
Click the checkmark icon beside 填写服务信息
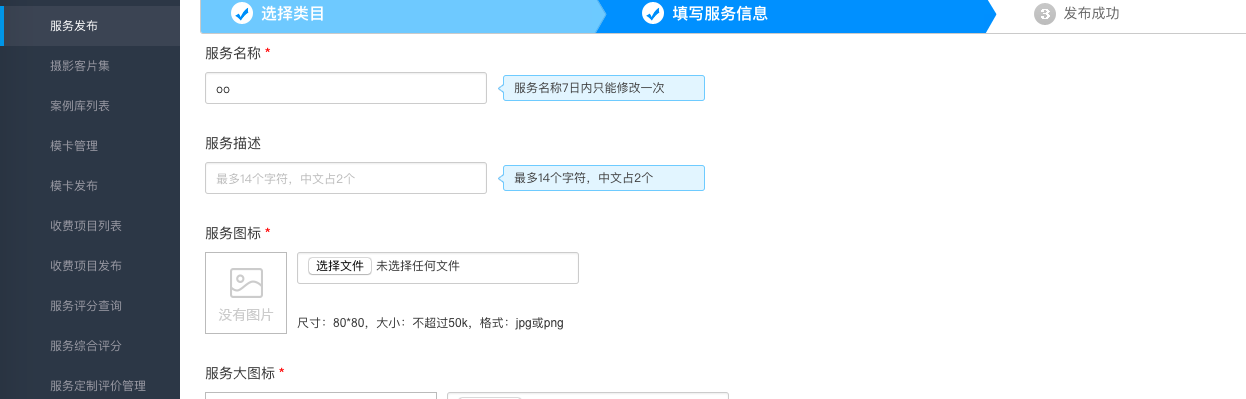click(x=653, y=13)
